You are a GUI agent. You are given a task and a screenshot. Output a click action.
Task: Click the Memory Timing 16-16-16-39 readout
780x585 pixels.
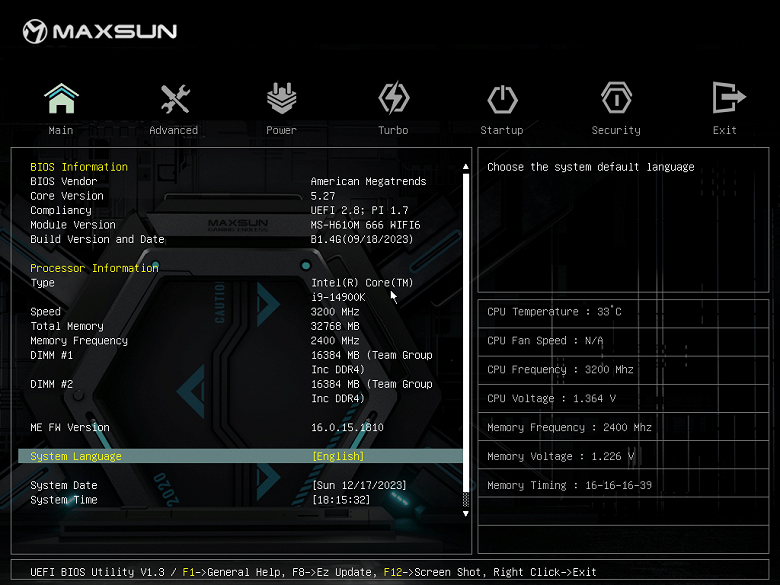569,485
